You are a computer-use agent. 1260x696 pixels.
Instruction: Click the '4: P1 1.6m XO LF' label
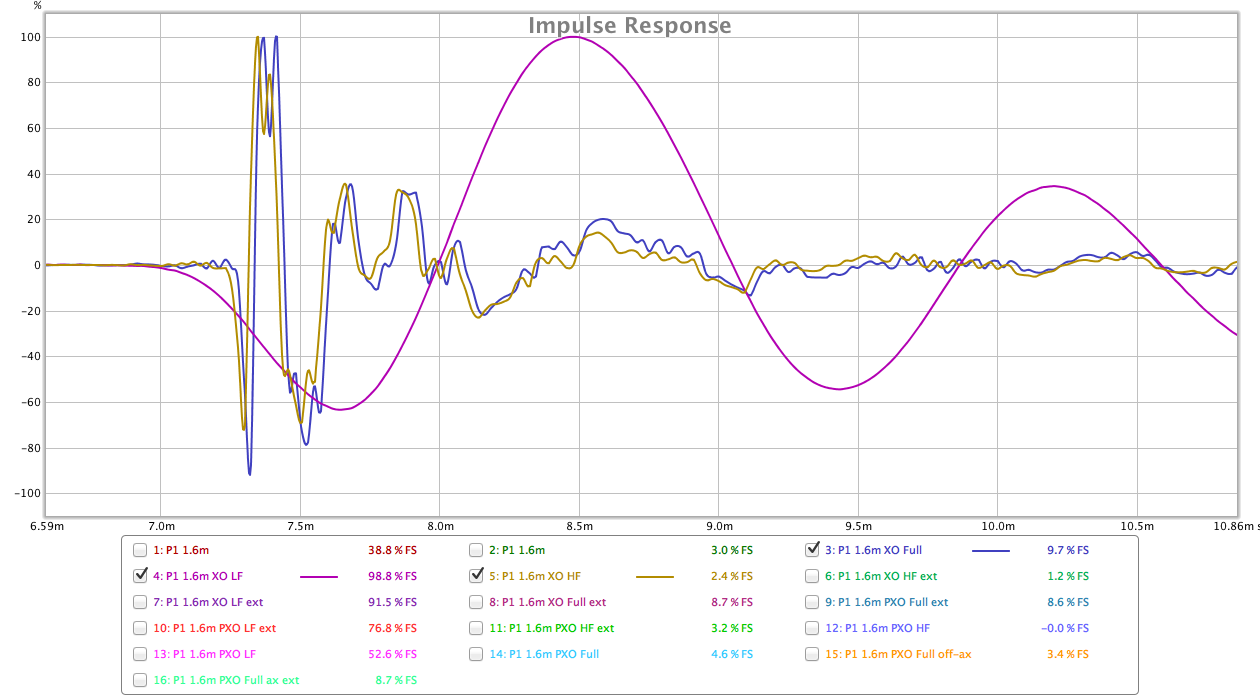(198, 576)
